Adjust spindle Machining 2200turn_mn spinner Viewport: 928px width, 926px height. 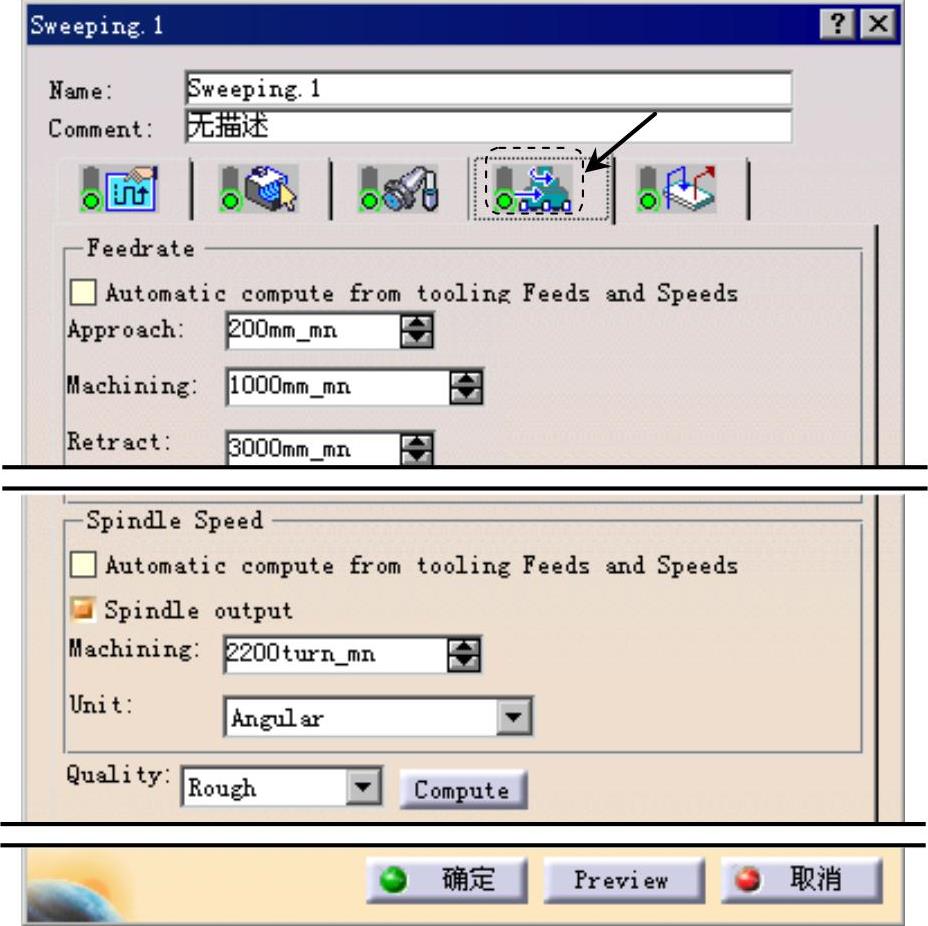coord(464,654)
